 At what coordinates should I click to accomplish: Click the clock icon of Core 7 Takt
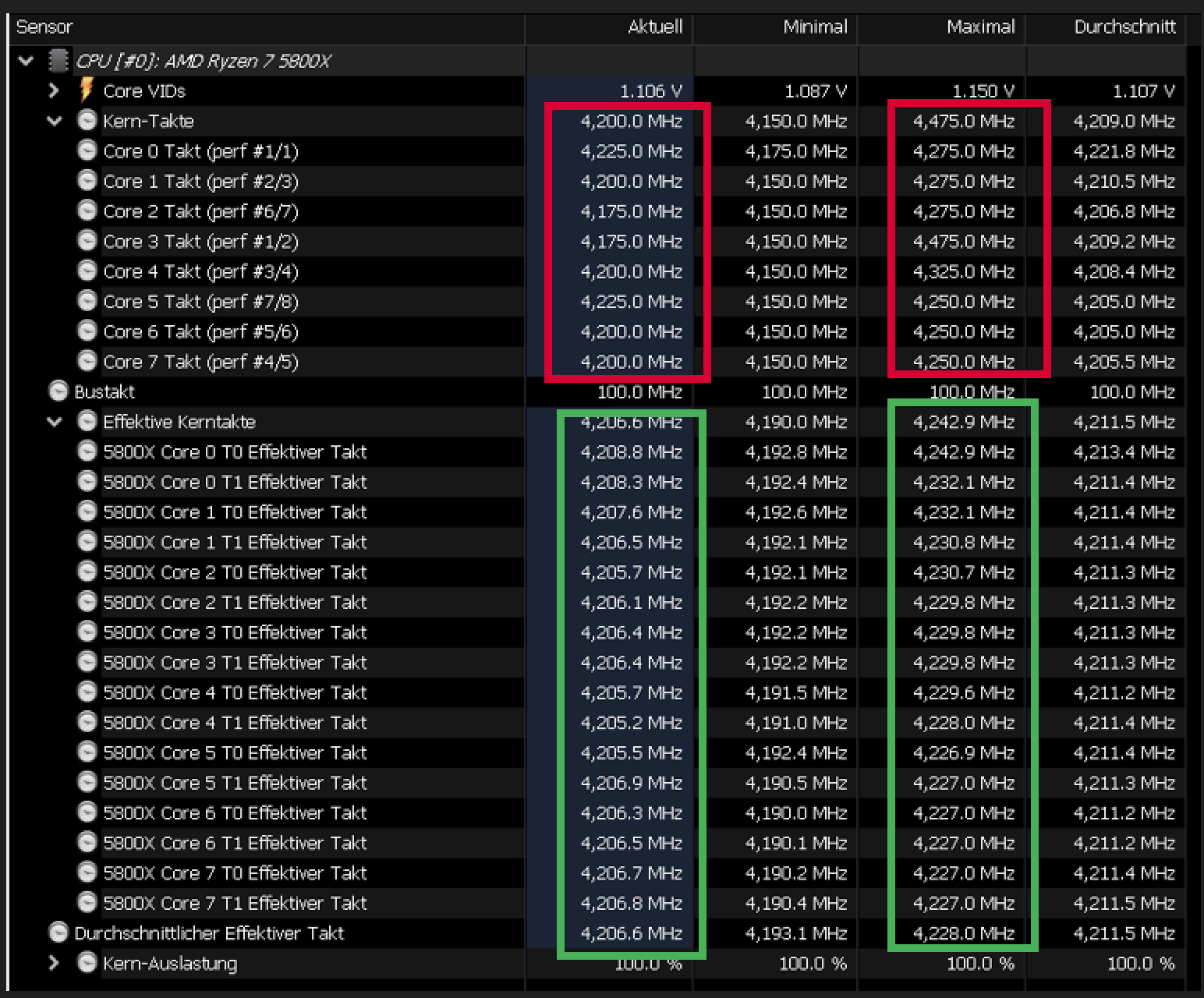(x=87, y=361)
